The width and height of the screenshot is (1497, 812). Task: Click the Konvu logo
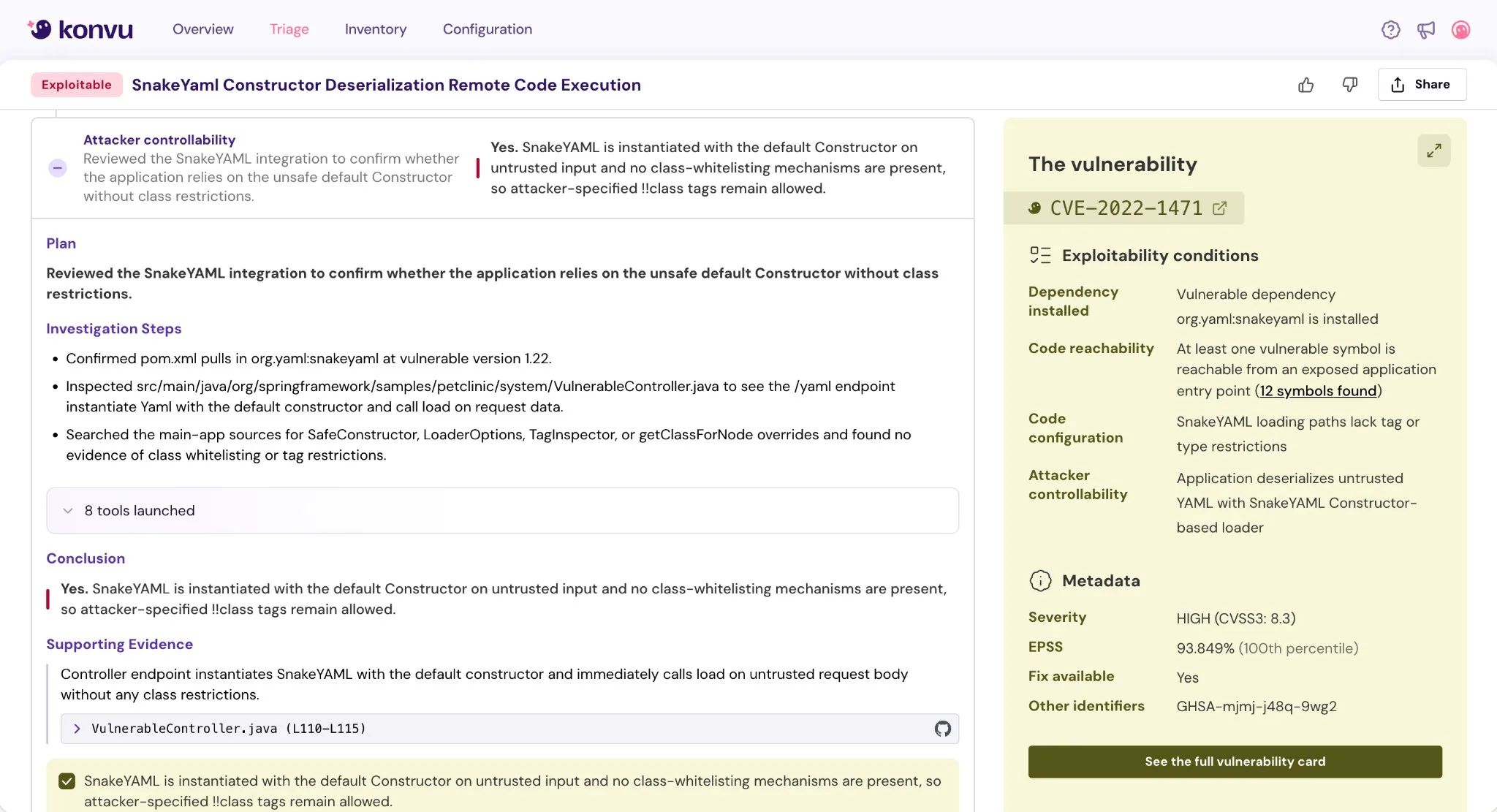point(80,29)
